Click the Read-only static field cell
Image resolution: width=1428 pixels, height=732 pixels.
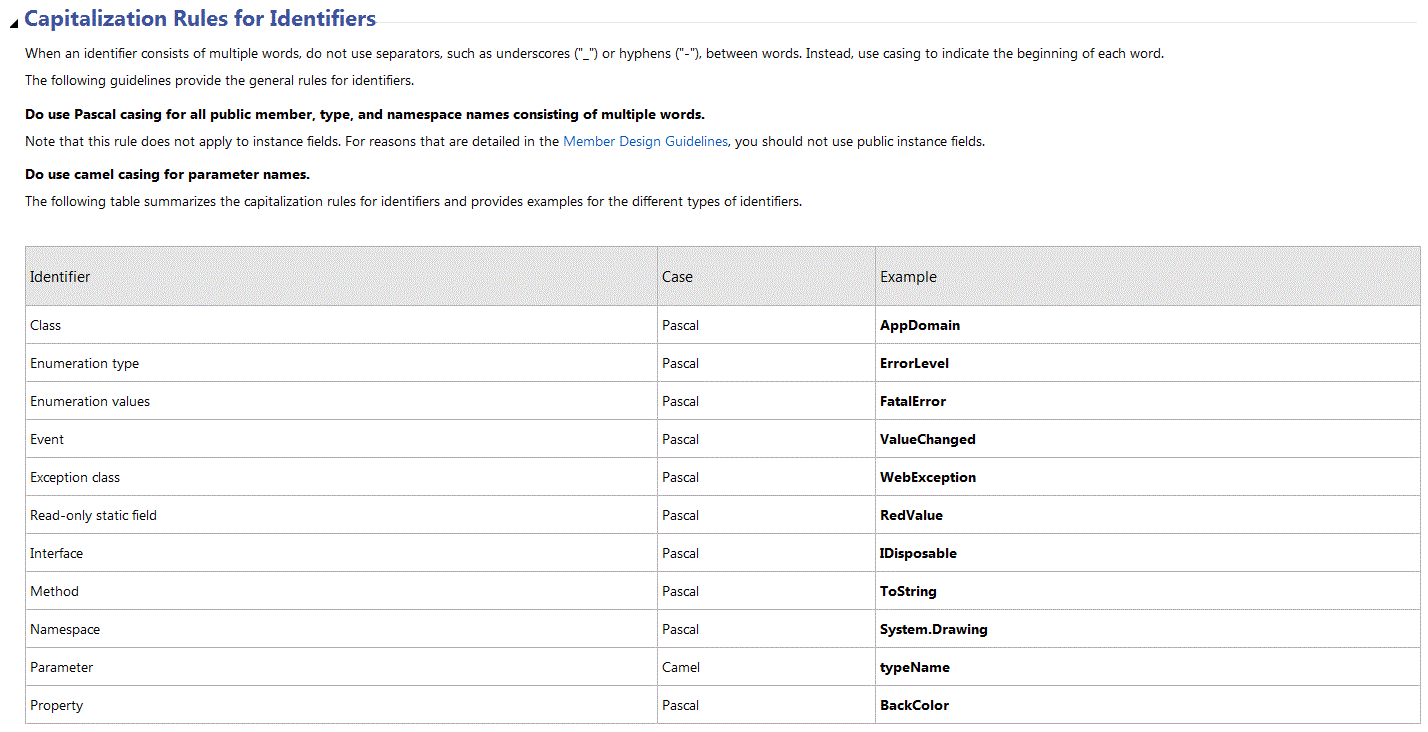tap(93, 516)
